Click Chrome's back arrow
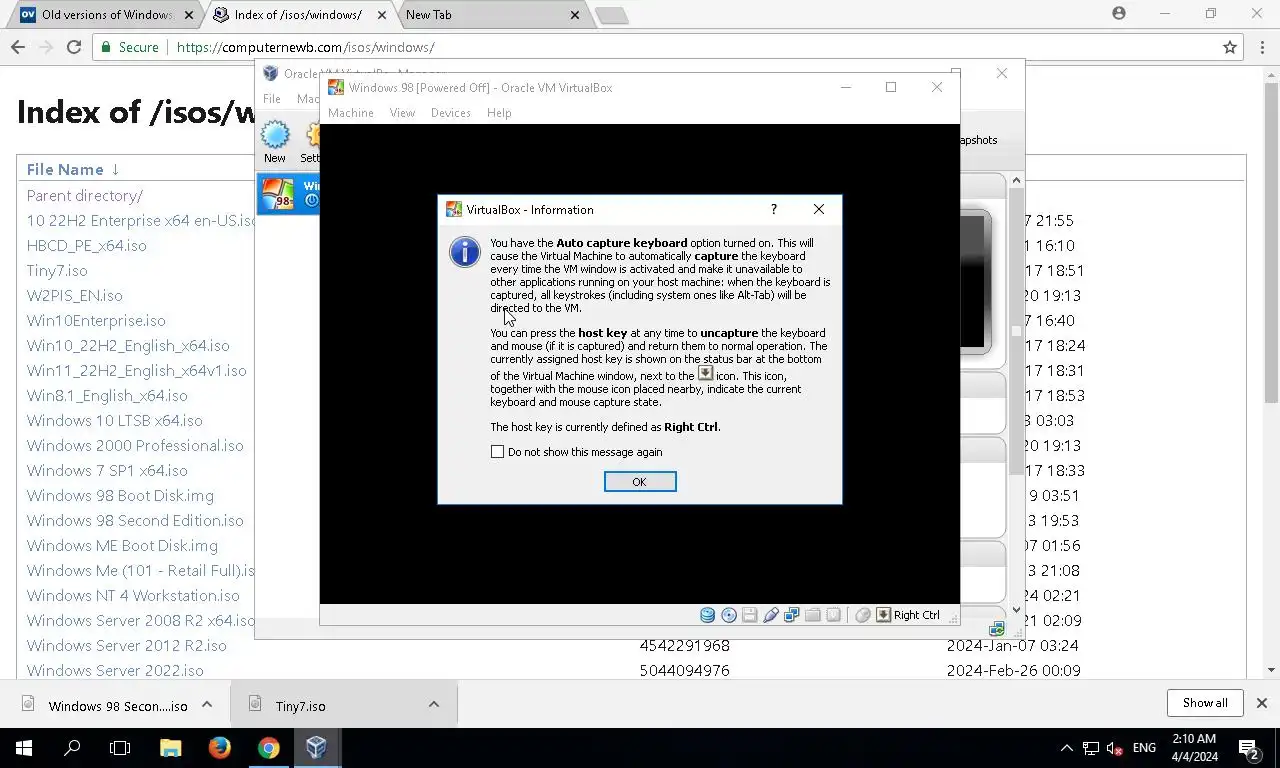 coord(18,47)
